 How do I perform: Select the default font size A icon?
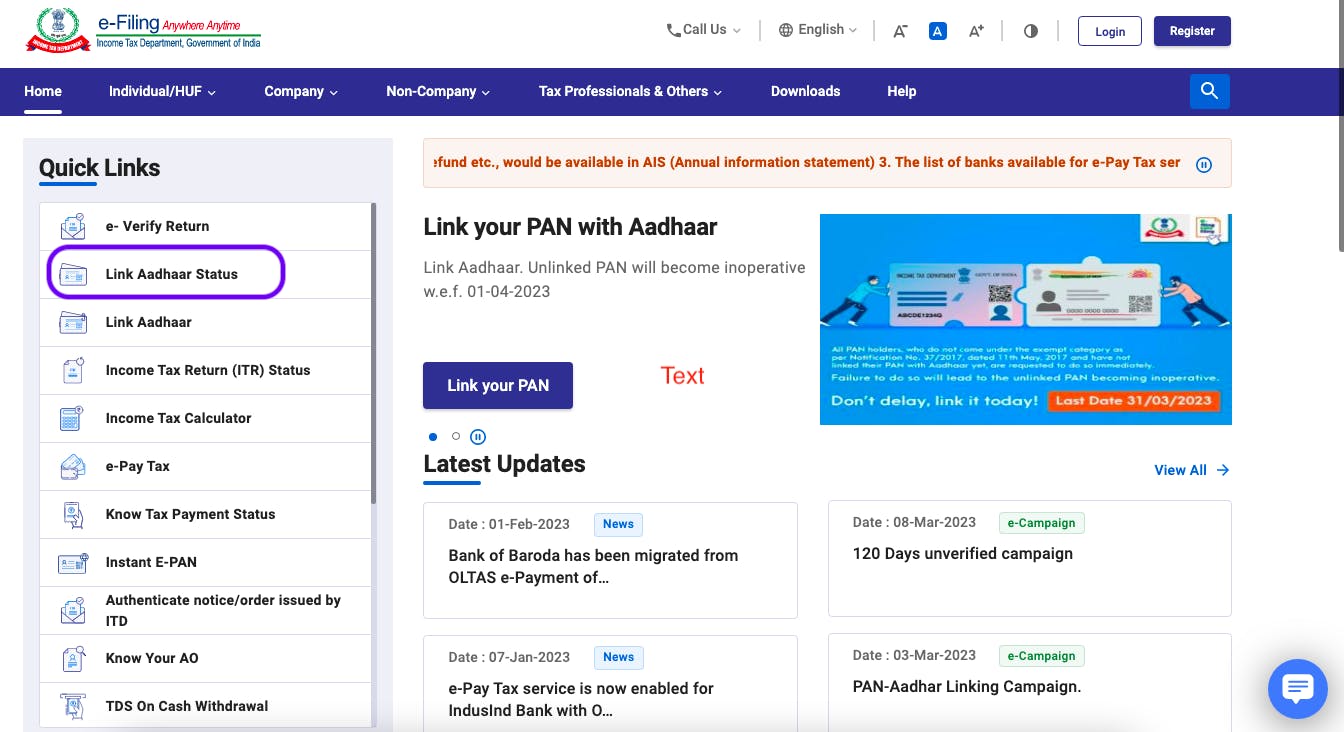937,31
